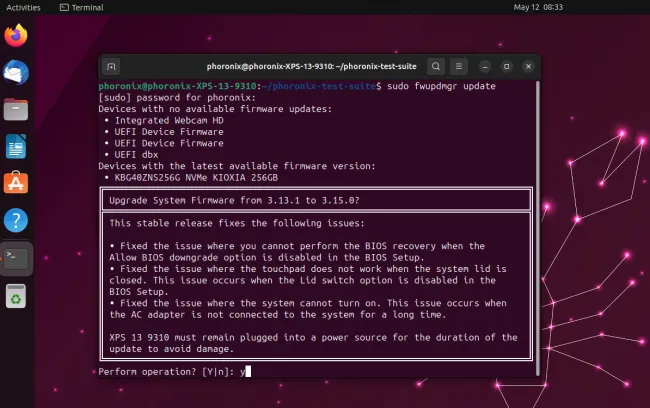Open the clock and calendar May 12 08:33
The image size is (650, 408).
tap(538, 7)
